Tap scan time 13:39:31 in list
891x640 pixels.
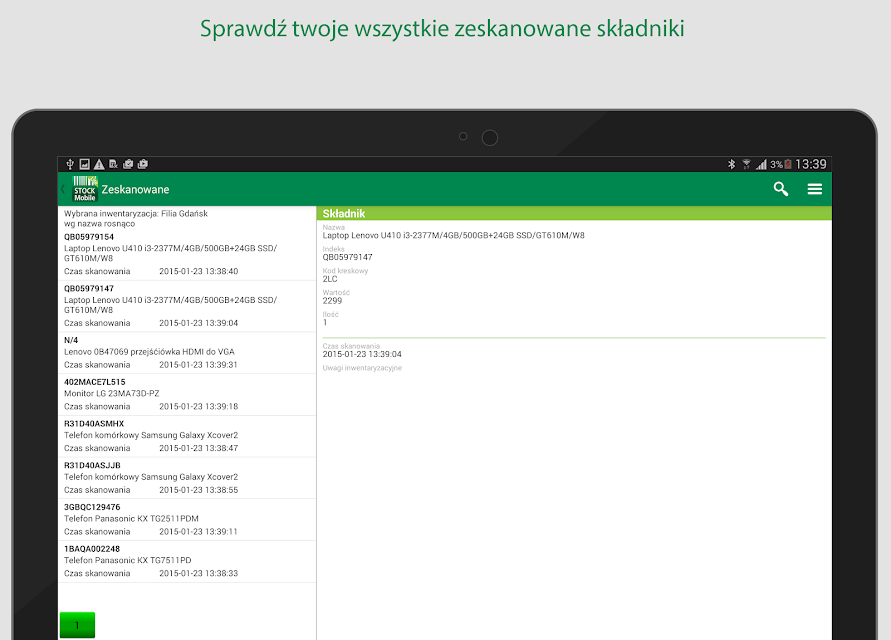198,365
